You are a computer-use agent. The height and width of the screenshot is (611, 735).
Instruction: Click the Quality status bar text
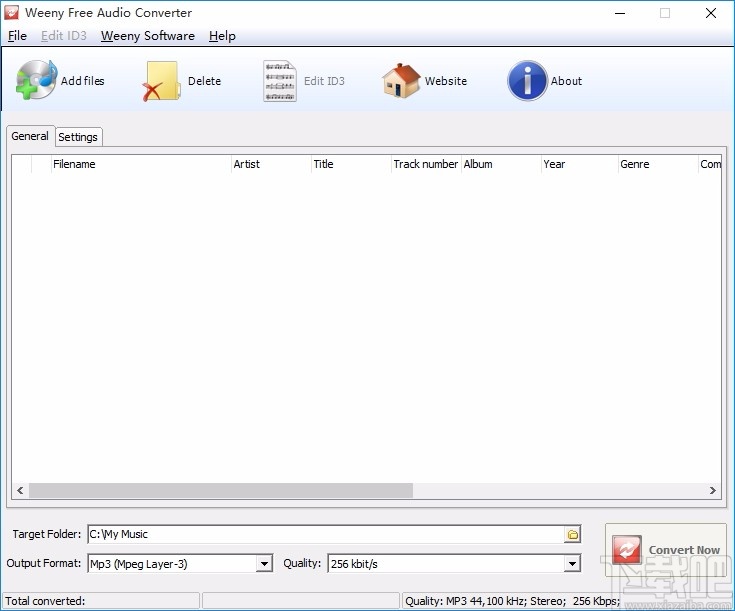pos(513,601)
